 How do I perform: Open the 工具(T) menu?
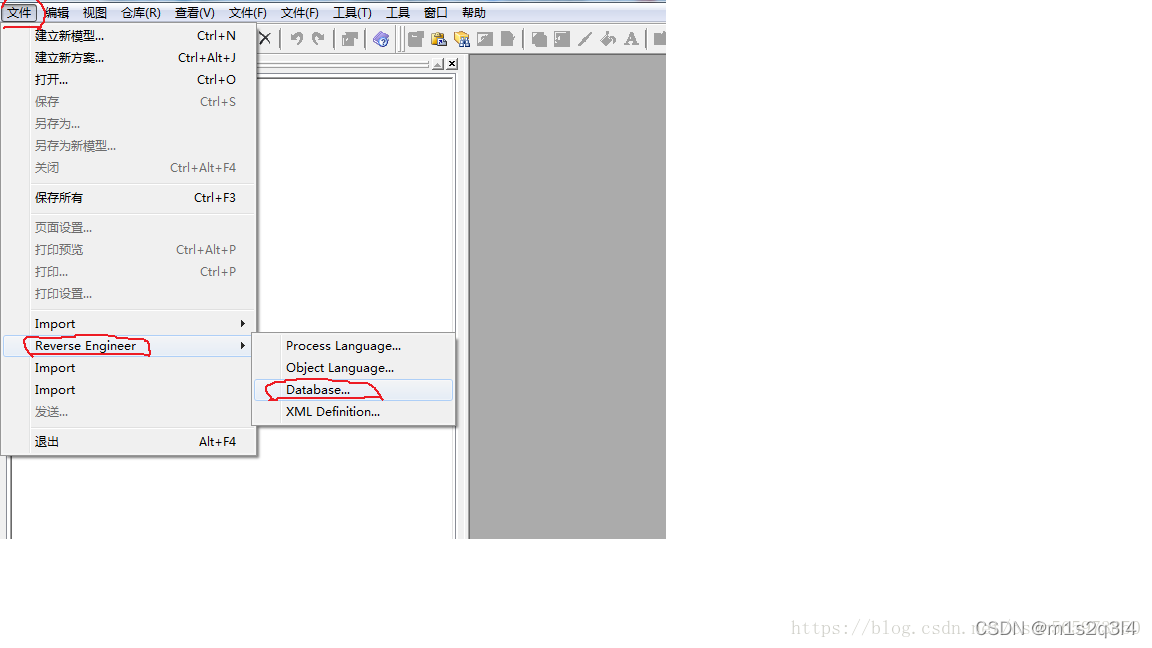point(353,12)
